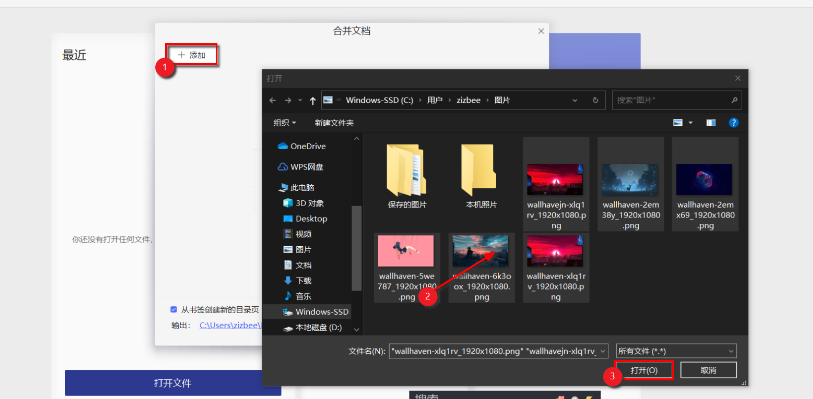The image size is (813, 399).
Task: Change view with the view mode icon
Action: 678,123
